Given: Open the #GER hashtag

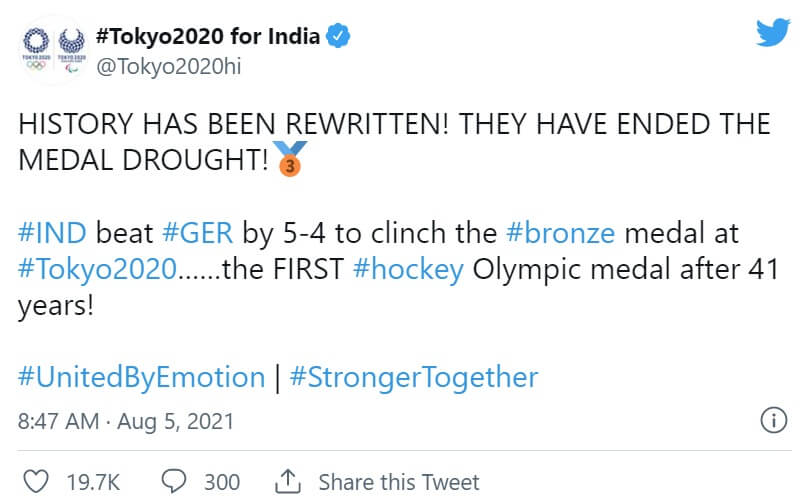Looking at the screenshot, I should pos(198,234).
